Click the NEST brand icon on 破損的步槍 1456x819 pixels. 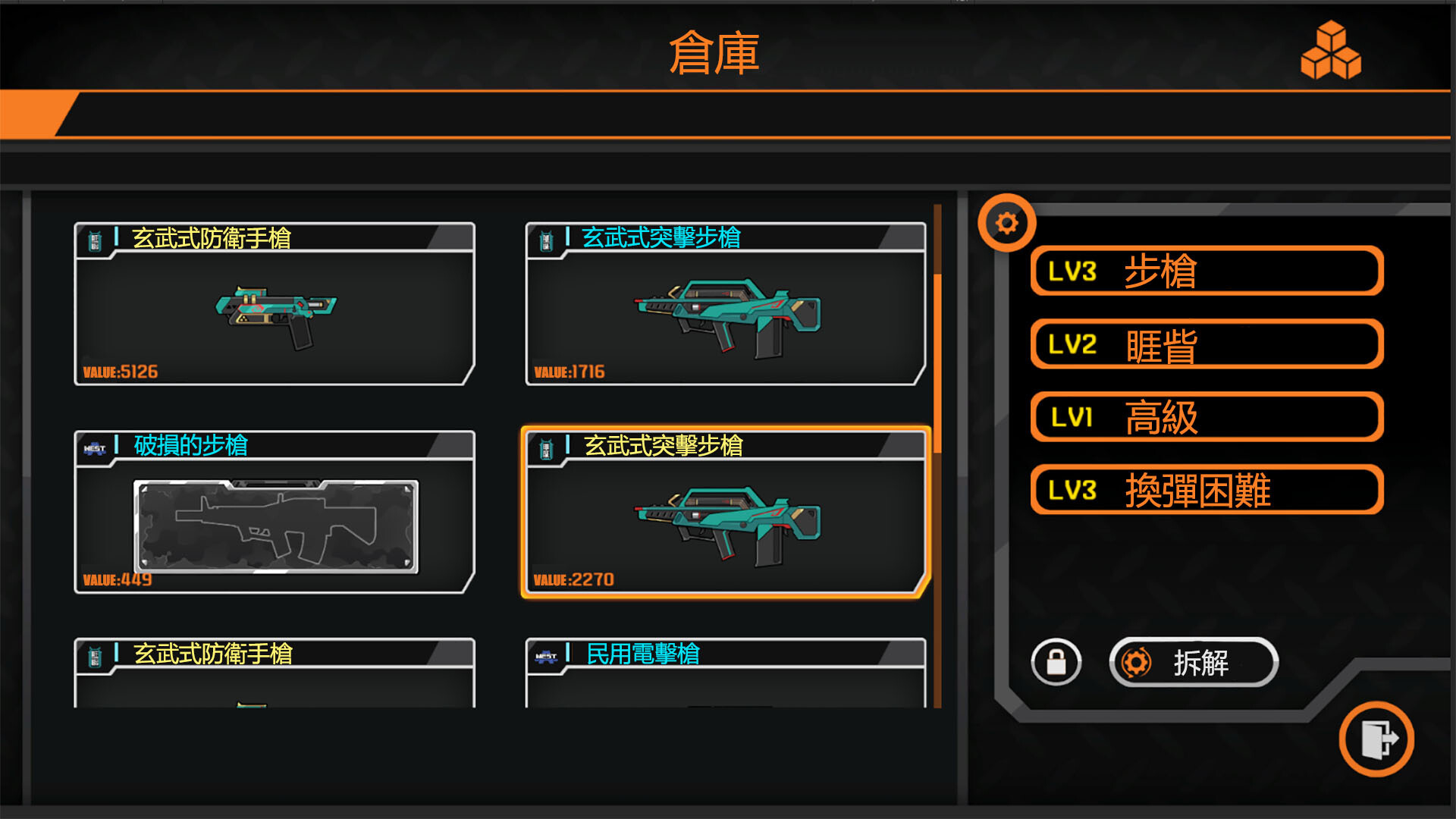click(95, 448)
